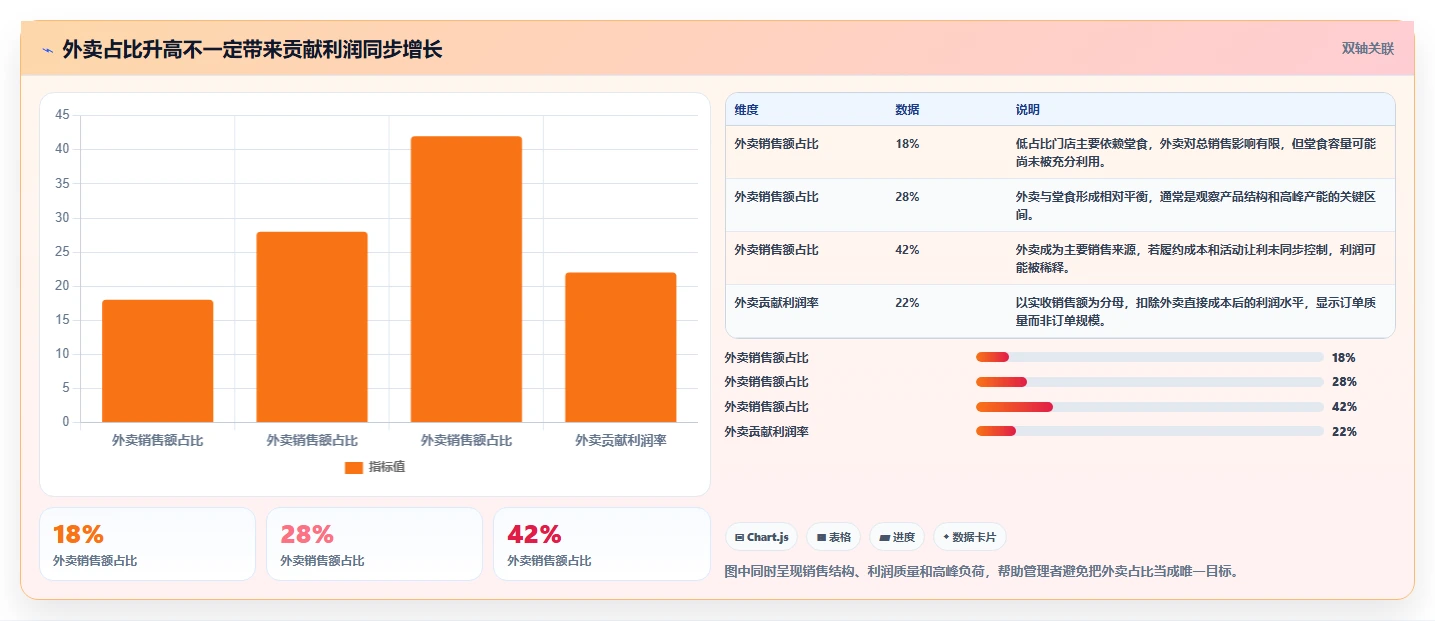Viewport: 1435px width, 621px height.
Task: Click the lightning icon beside the card title
Action: pyautogui.click(x=47, y=50)
